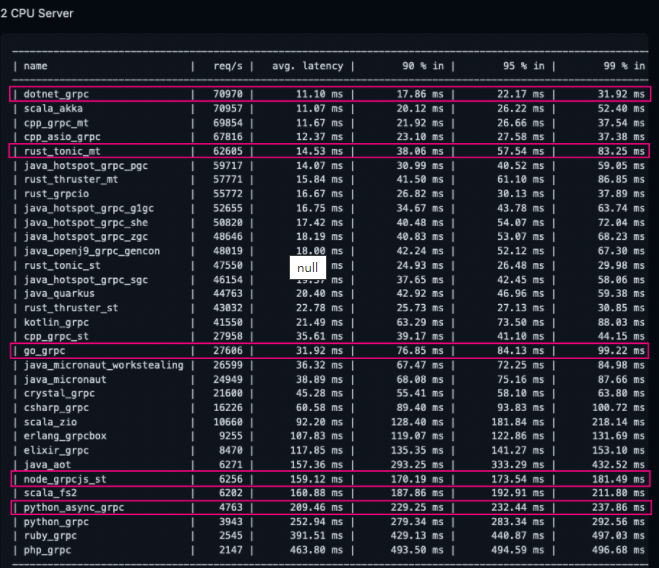Select the csharp_grpc entry
This screenshot has width=659, height=568.
56,408
